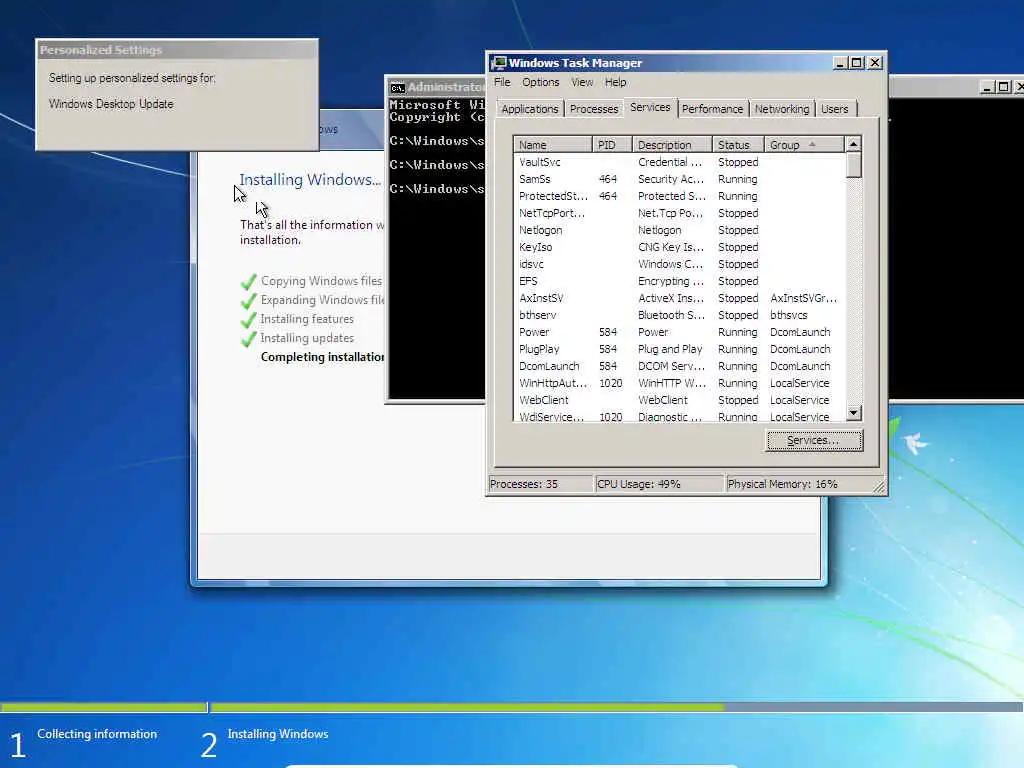Switch to the Users tab
Screen dimensions: 1024x768
(x=835, y=109)
